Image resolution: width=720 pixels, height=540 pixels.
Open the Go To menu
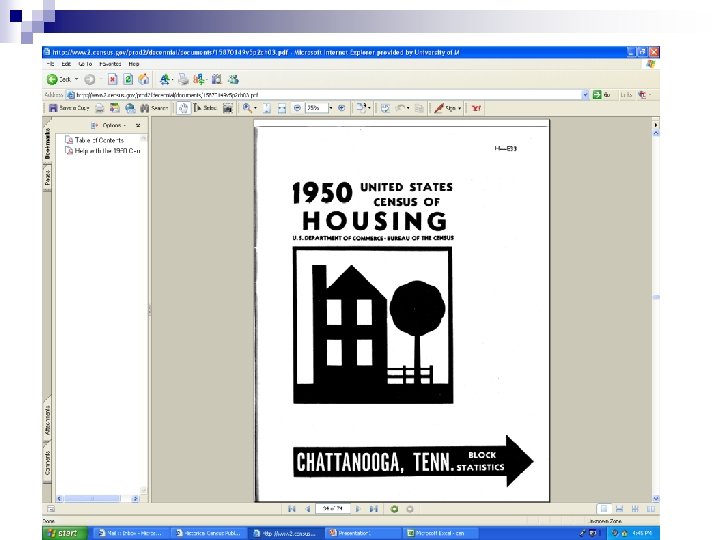click(85, 64)
